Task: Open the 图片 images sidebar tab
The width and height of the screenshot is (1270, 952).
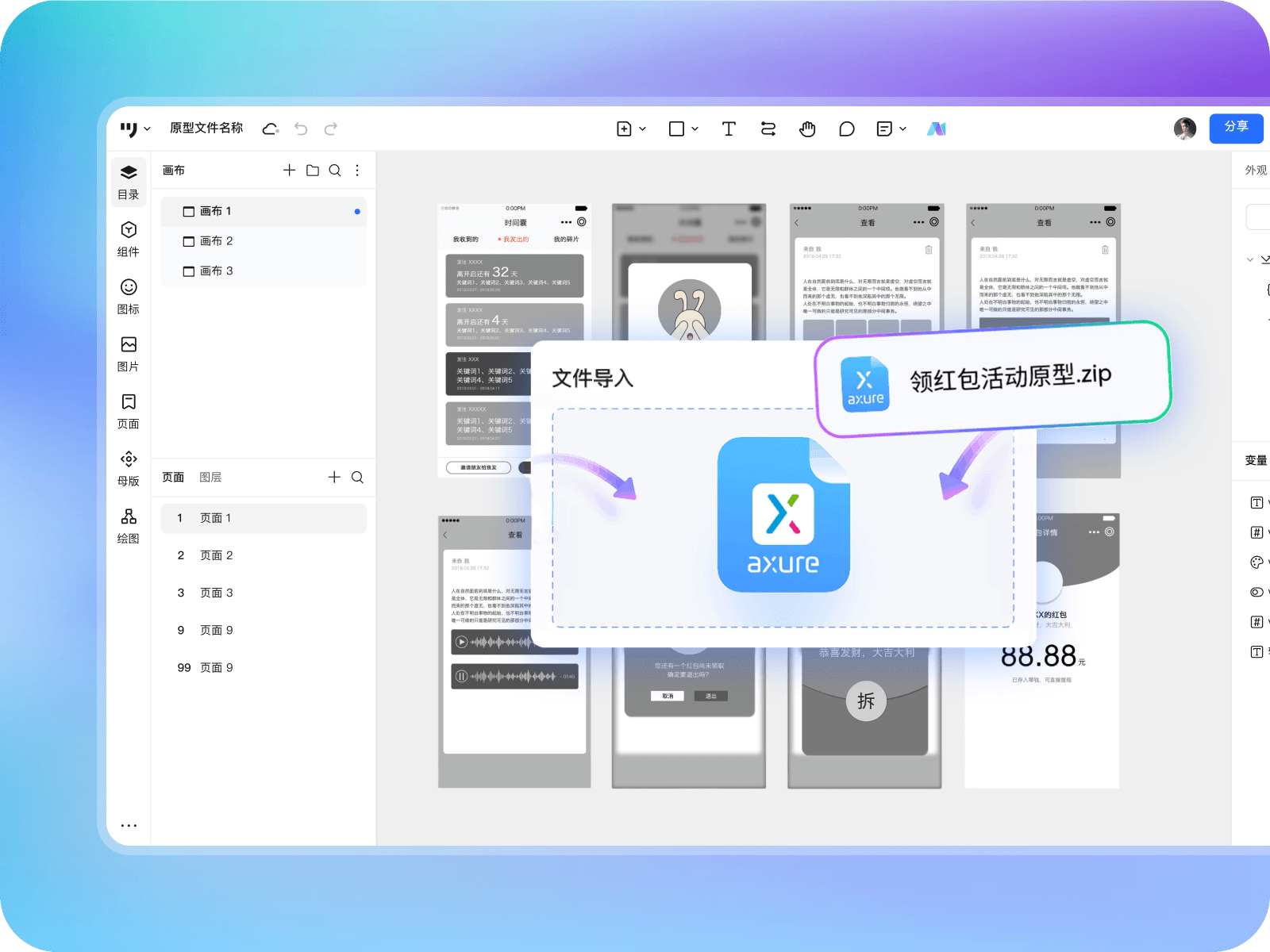Action: tap(129, 354)
